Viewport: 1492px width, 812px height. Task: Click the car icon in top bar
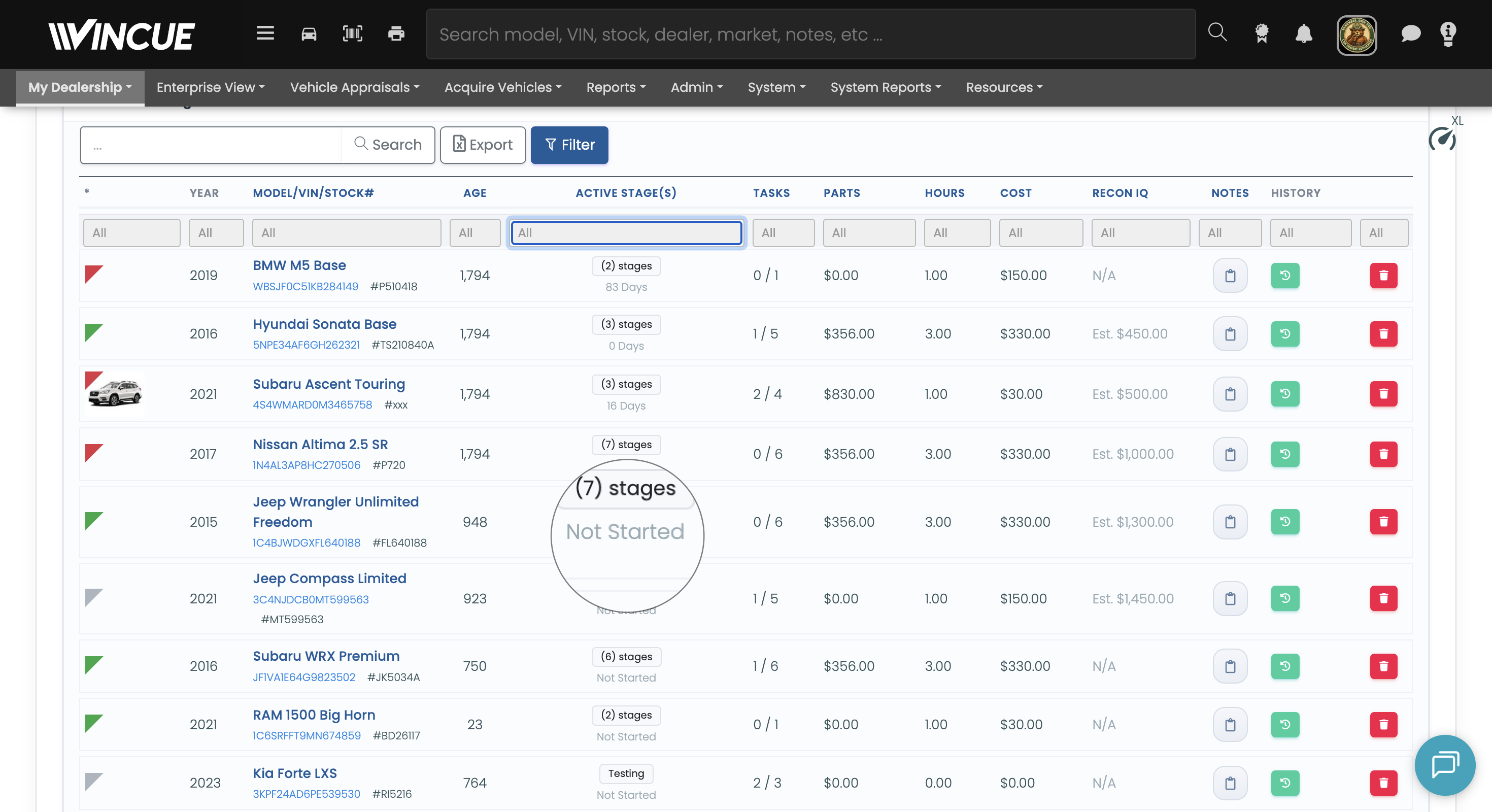coord(309,33)
